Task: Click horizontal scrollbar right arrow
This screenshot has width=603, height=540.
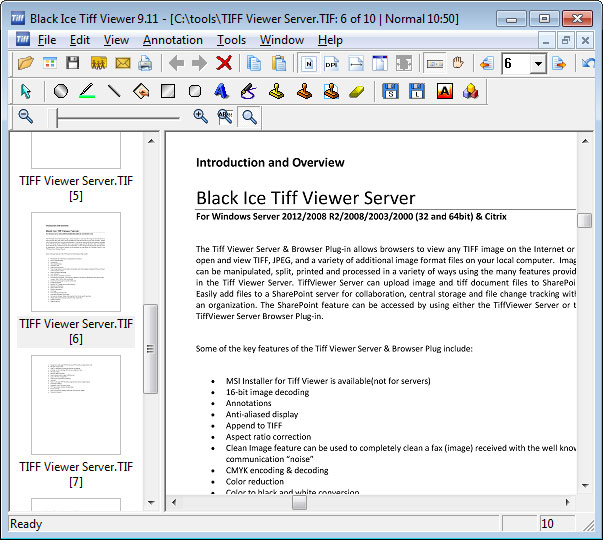Action: coord(568,502)
